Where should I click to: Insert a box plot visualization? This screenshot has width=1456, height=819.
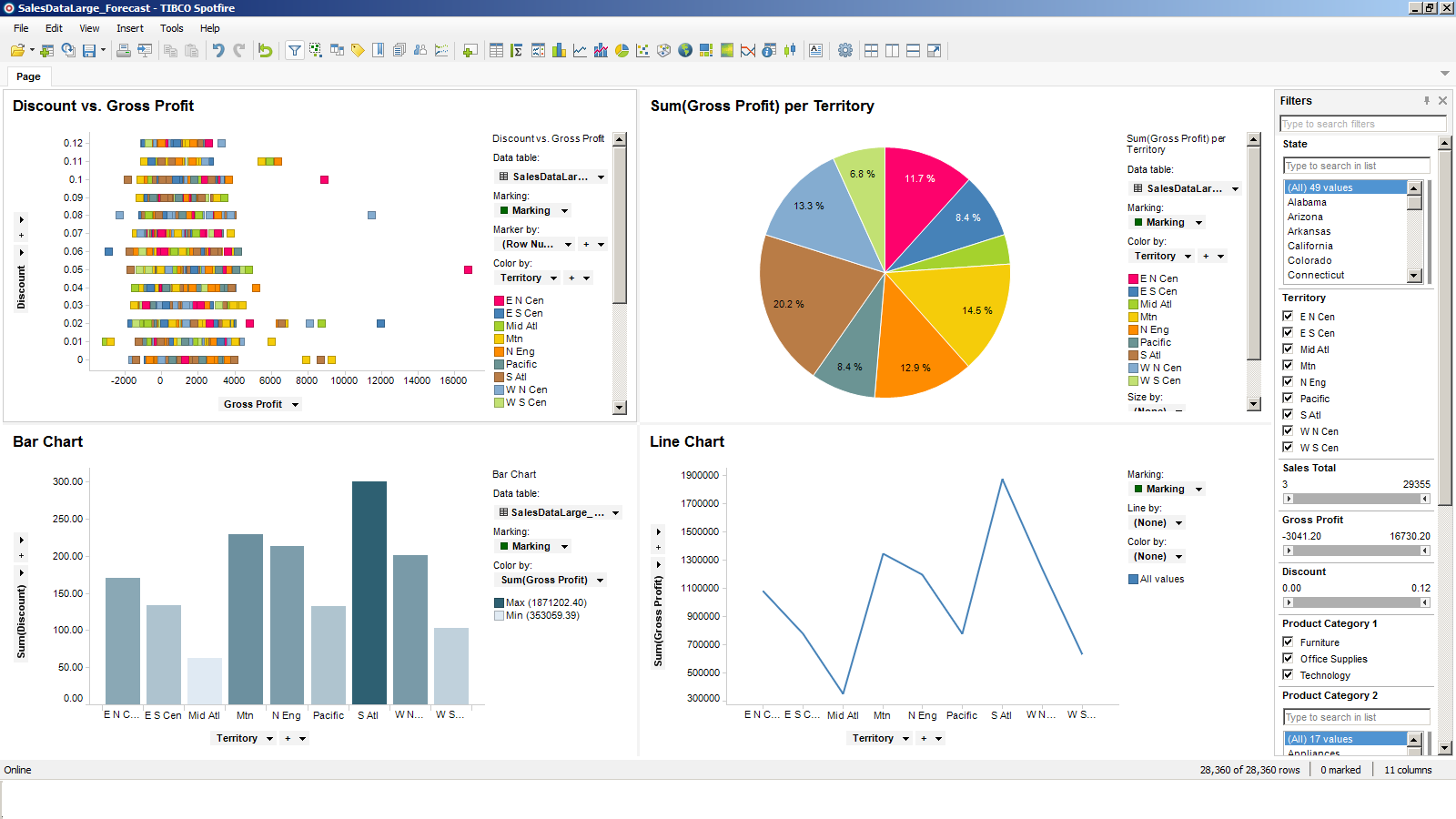click(x=789, y=50)
